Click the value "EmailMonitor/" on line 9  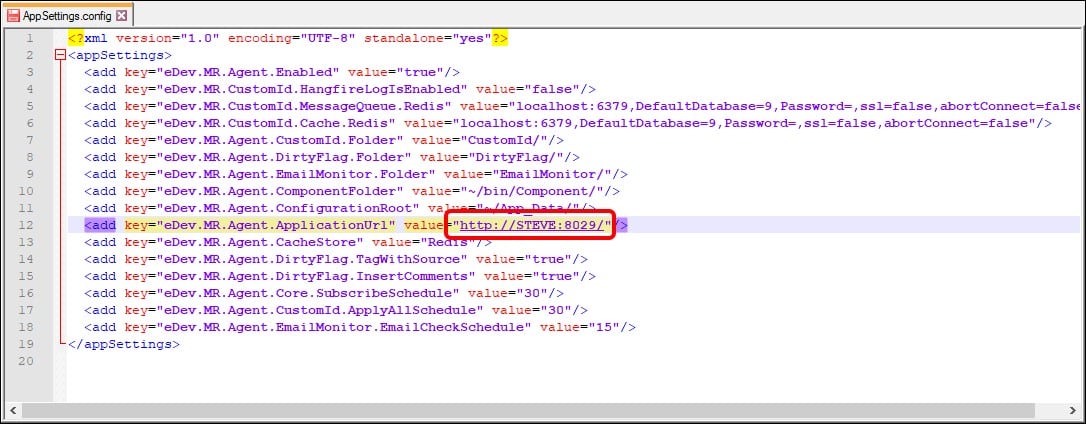pos(551,174)
